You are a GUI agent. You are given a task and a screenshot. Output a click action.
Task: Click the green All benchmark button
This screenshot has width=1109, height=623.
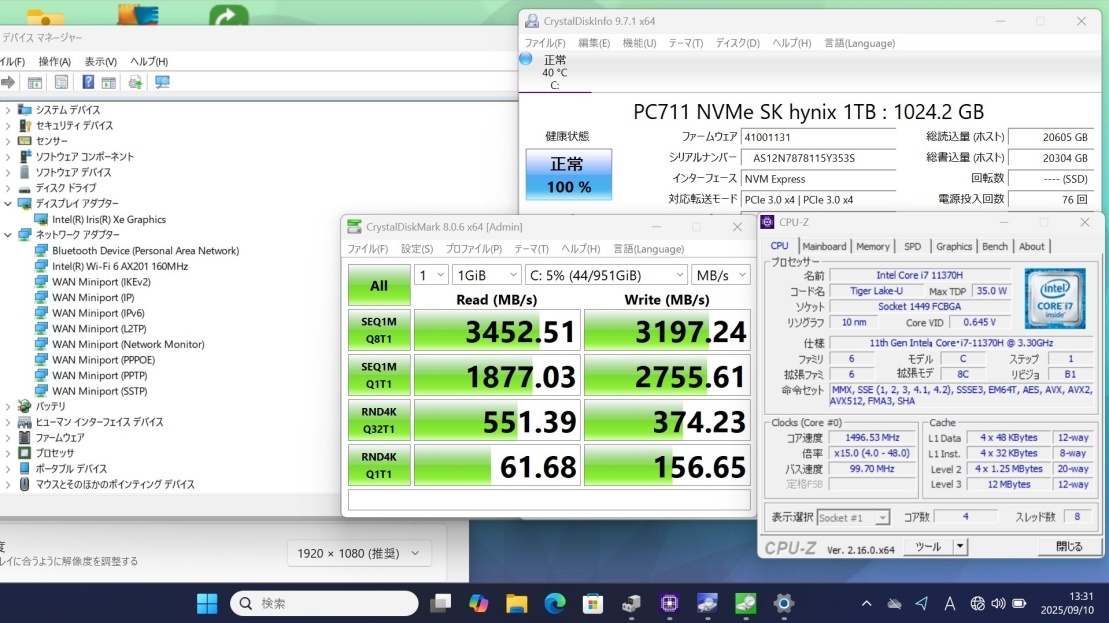pyautogui.click(x=379, y=285)
